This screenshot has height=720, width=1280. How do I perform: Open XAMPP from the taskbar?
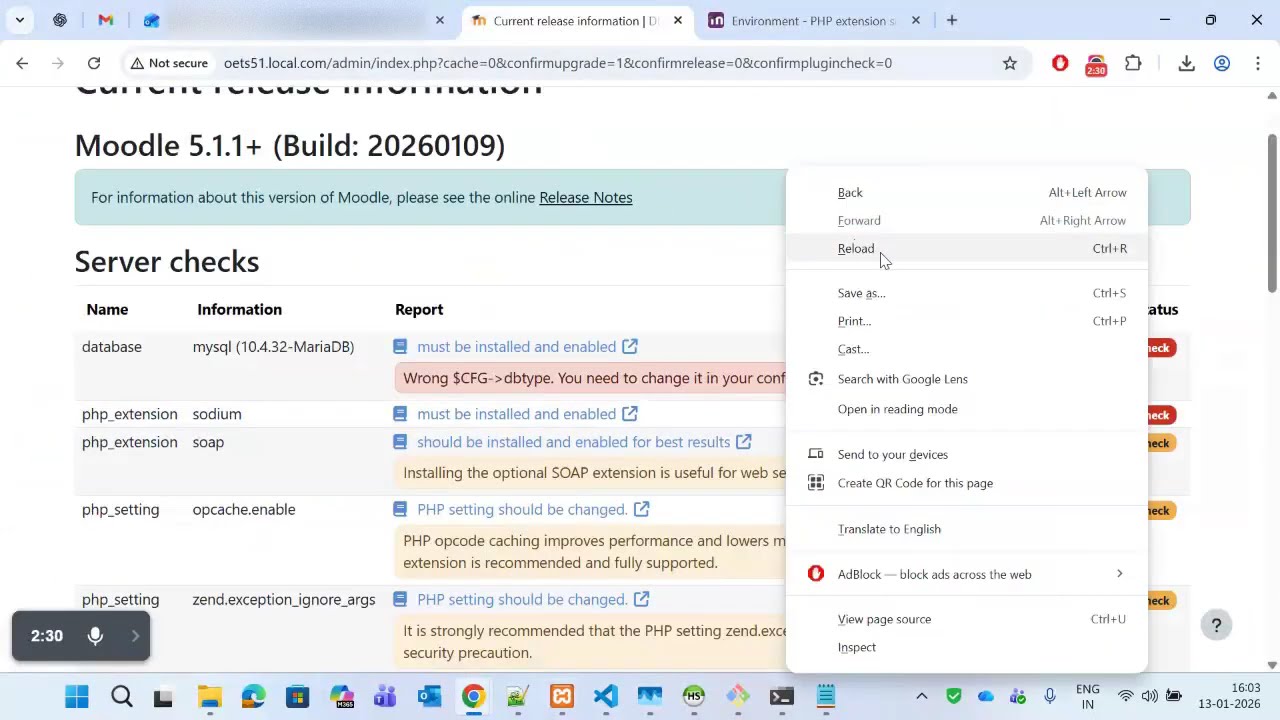click(561, 696)
